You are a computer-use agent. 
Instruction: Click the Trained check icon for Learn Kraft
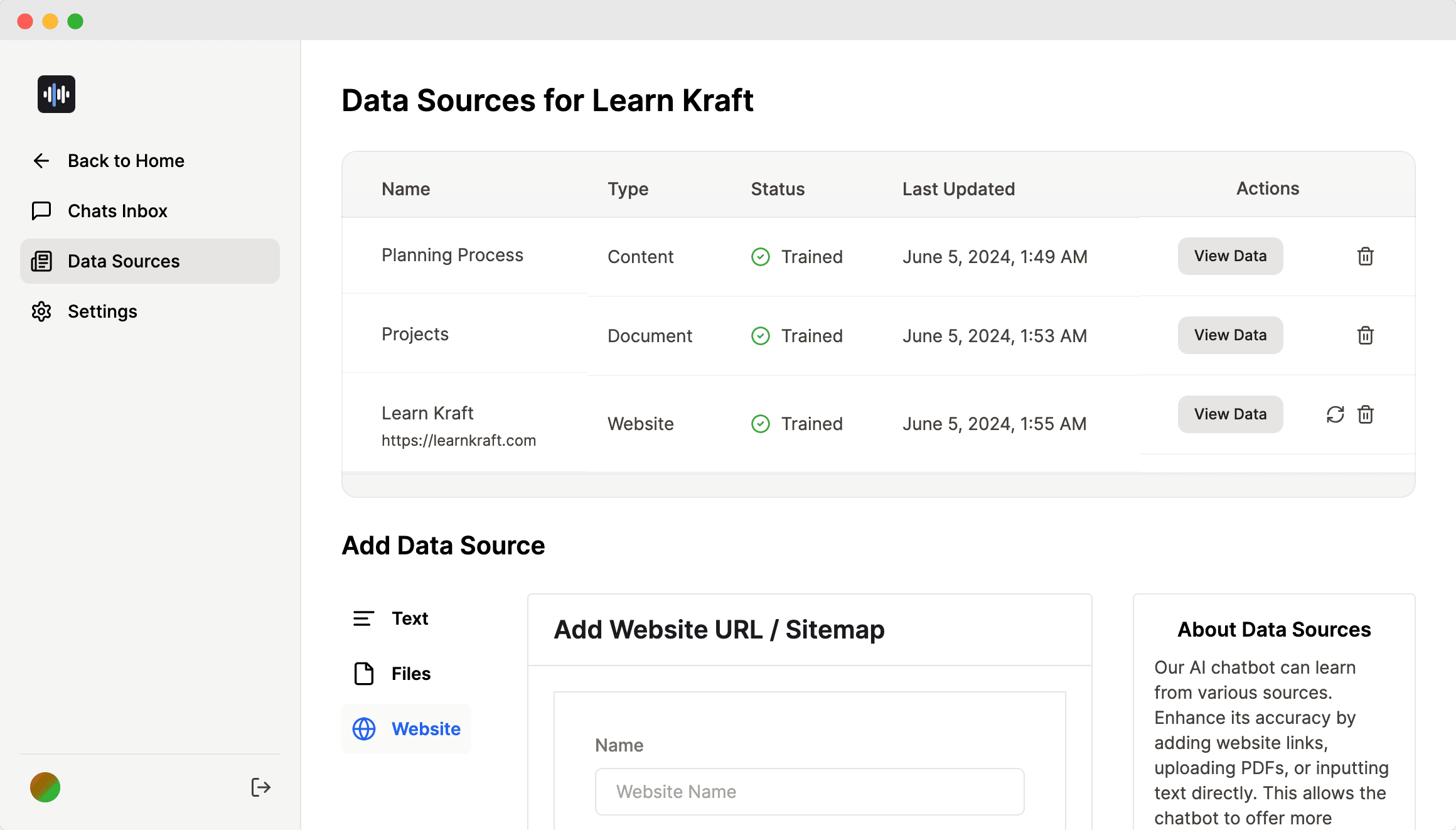761,424
